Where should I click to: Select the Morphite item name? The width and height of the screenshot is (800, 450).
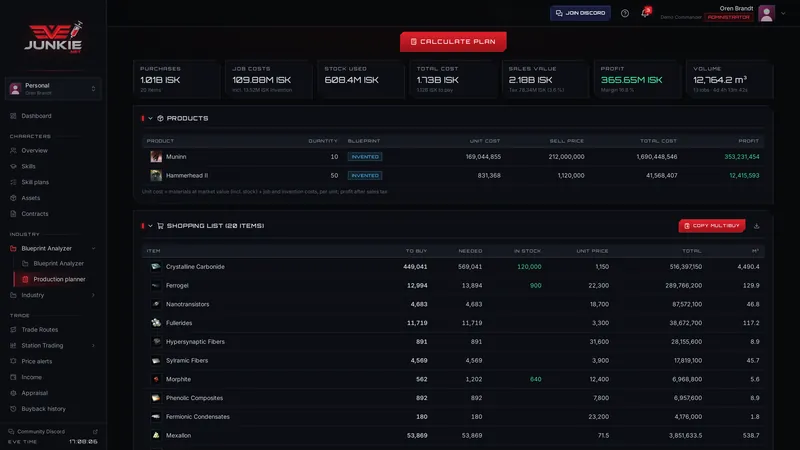178,379
